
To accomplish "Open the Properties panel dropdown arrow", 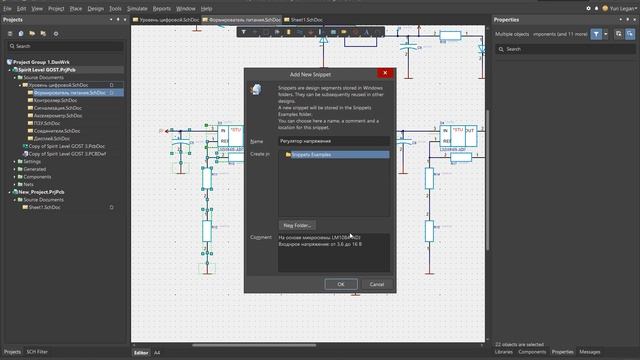I will 620,20.
